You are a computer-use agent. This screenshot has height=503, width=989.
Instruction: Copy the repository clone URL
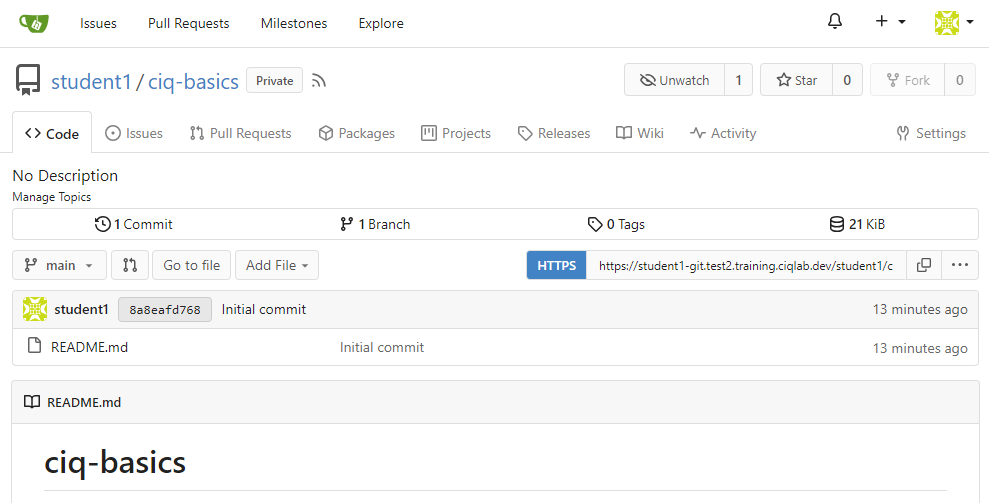[924, 265]
